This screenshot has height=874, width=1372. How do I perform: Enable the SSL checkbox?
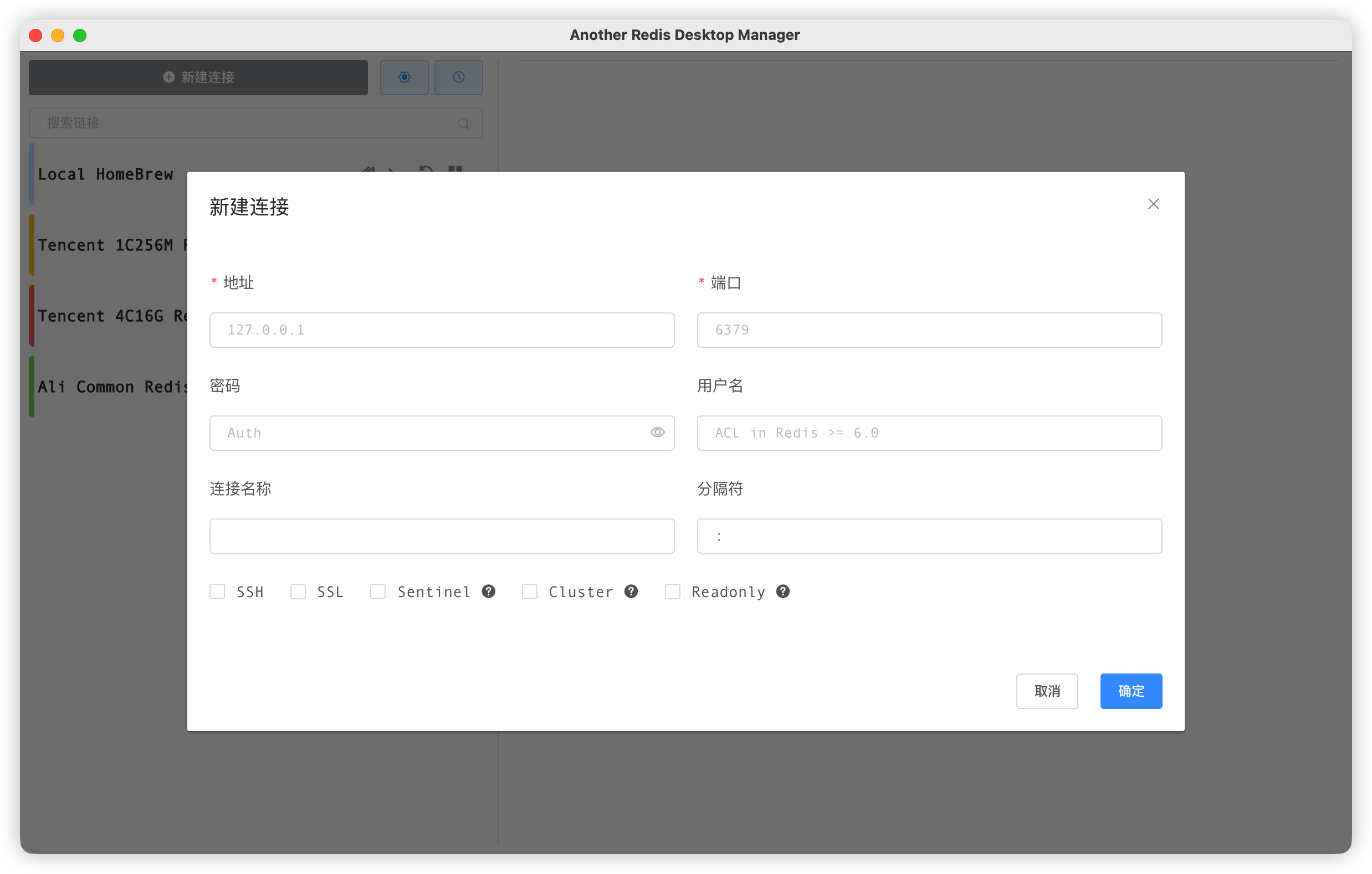click(298, 592)
